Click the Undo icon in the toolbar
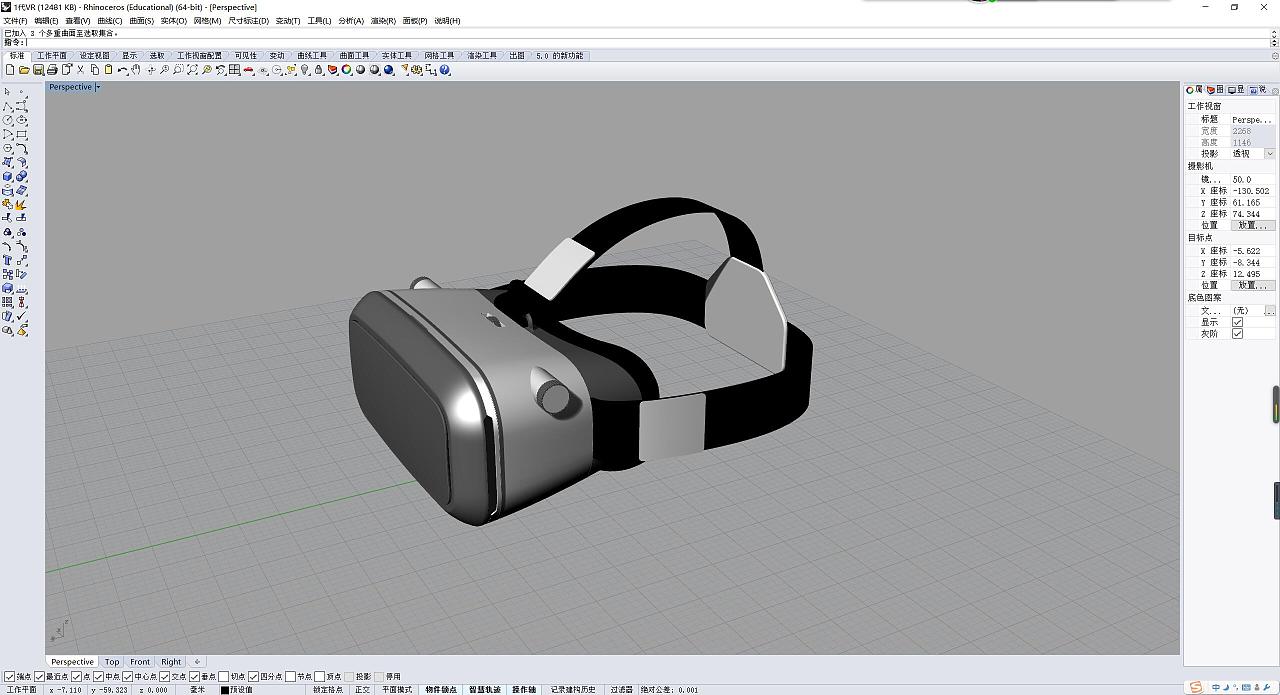Screen dimensions: 1280x695 pyautogui.click(x=124, y=70)
